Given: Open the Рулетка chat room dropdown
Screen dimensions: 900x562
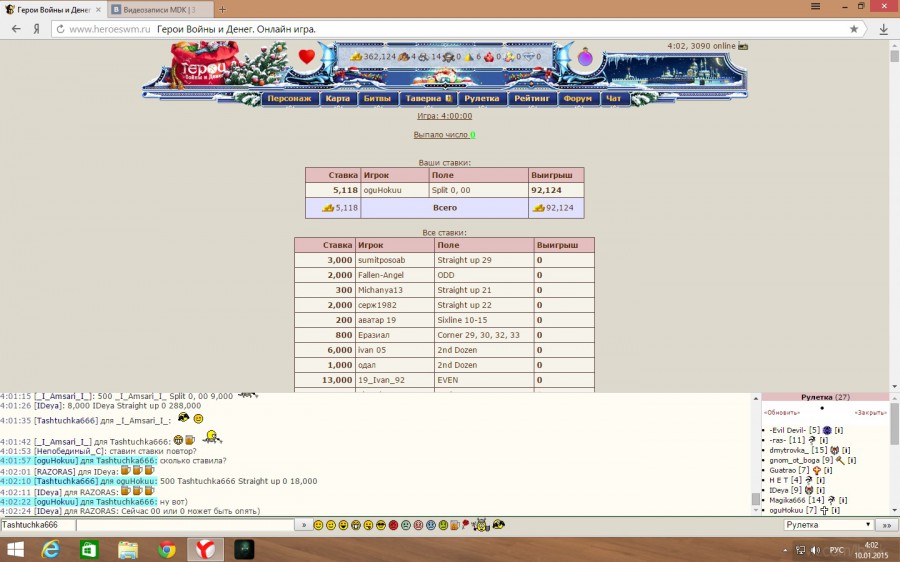Looking at the screenshot, I should coord(827,525).
